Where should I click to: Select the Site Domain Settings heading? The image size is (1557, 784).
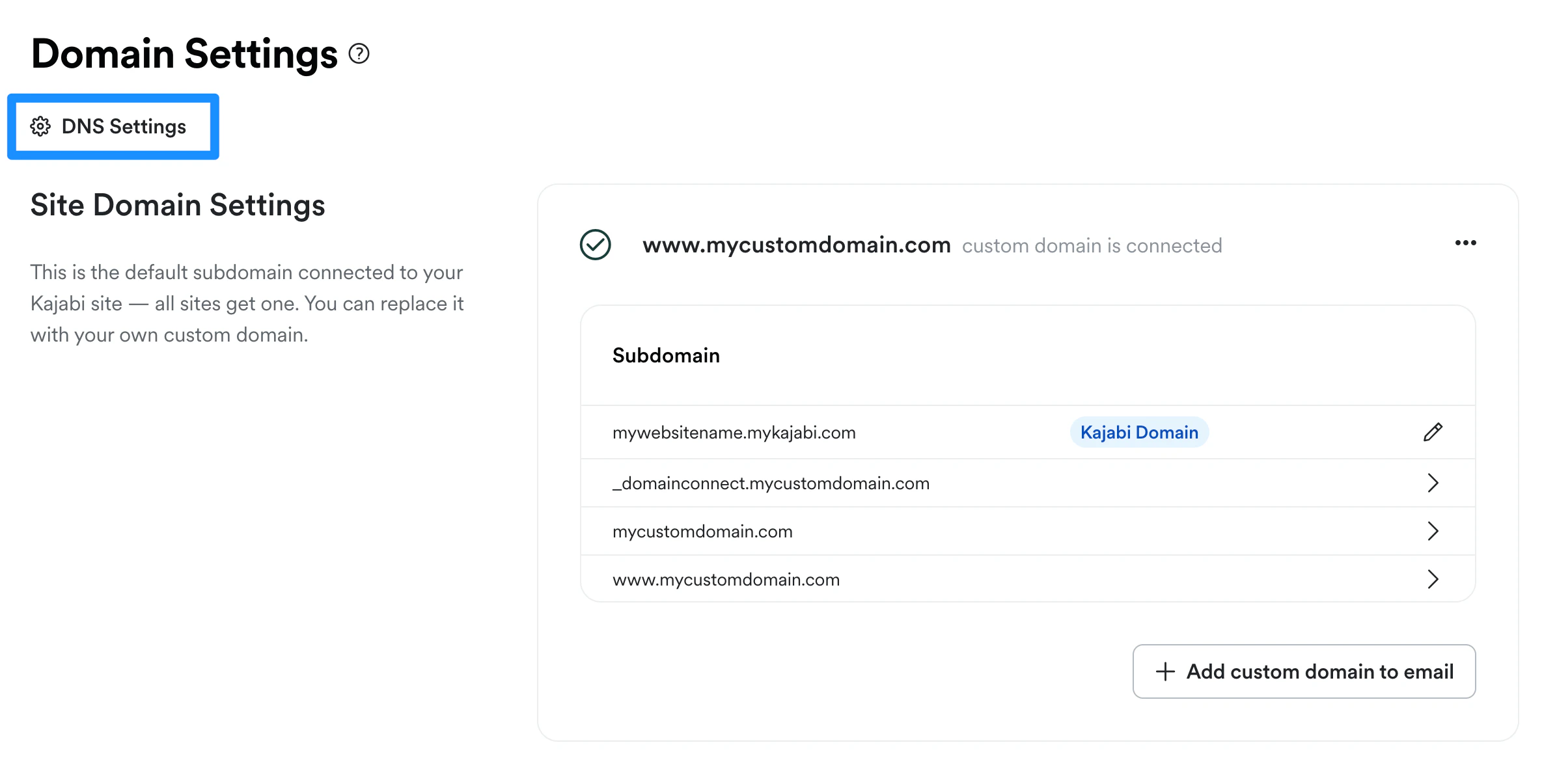pyautogui.click(x=177, y=205)
